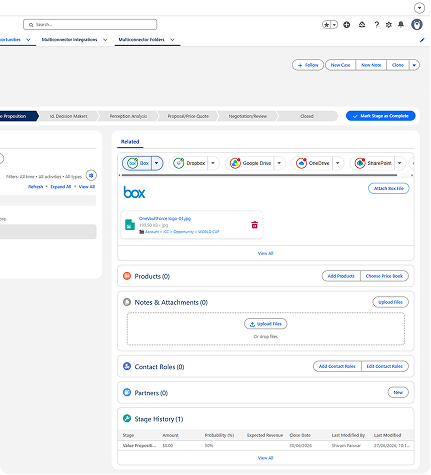
Task: Select the Related tab
Action: (x=130, y=142)
